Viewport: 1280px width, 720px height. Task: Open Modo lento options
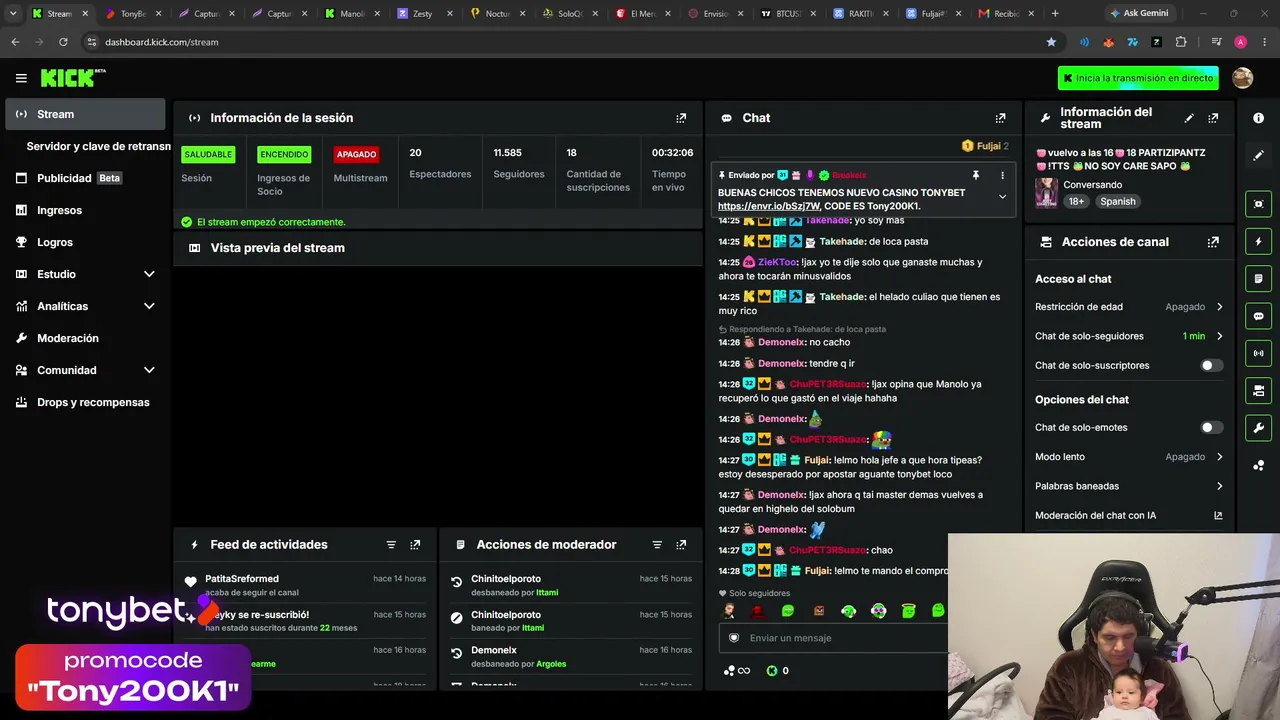pos(1129,457)
